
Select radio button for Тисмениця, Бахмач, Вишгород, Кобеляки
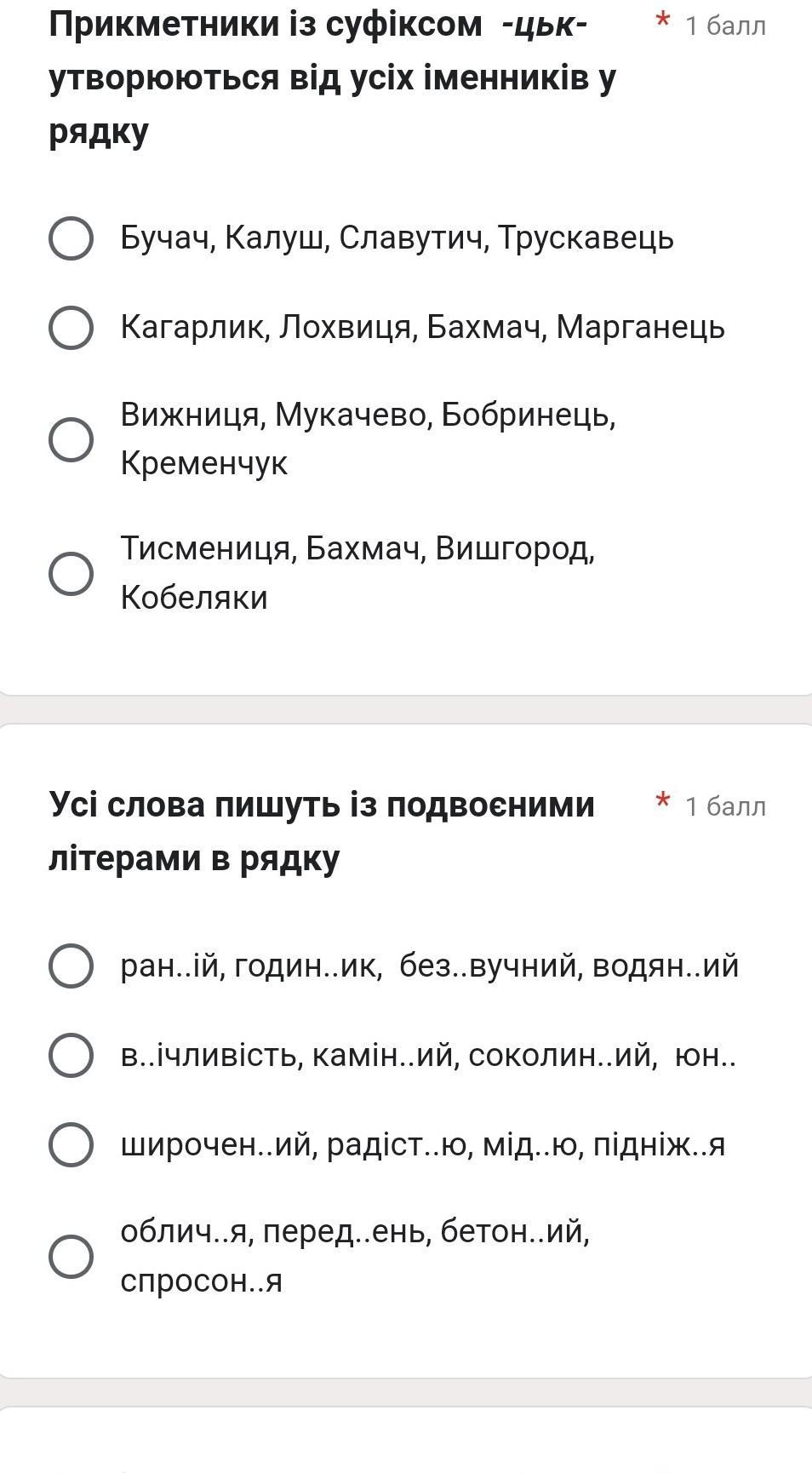coord(71,574)
